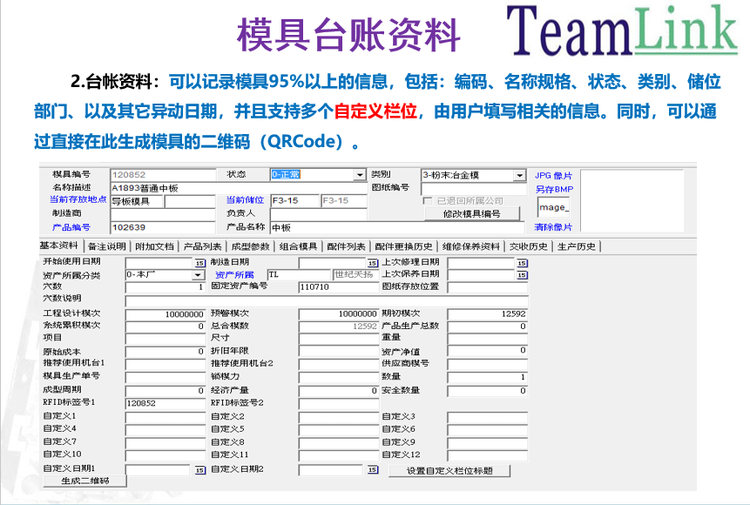Click the 固定资产编号 field showing 110710
Viewport: 750px width, 505px height.
tap(339, 287)
